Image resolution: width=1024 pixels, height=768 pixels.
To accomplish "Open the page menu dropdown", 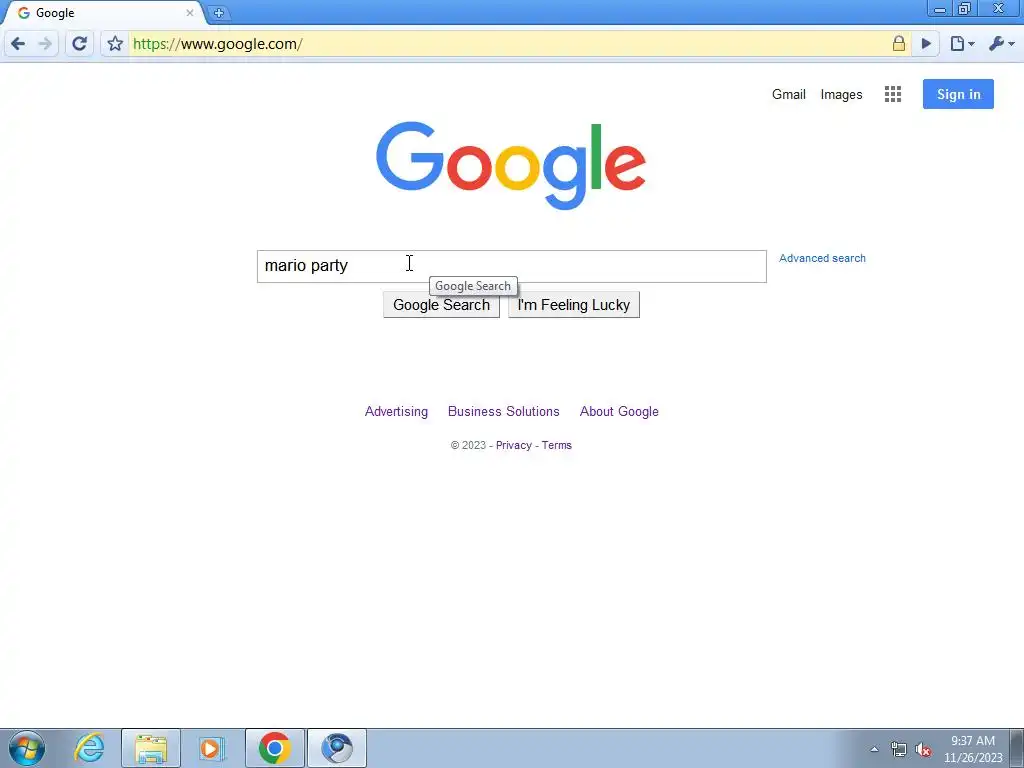I will point(962,44).
